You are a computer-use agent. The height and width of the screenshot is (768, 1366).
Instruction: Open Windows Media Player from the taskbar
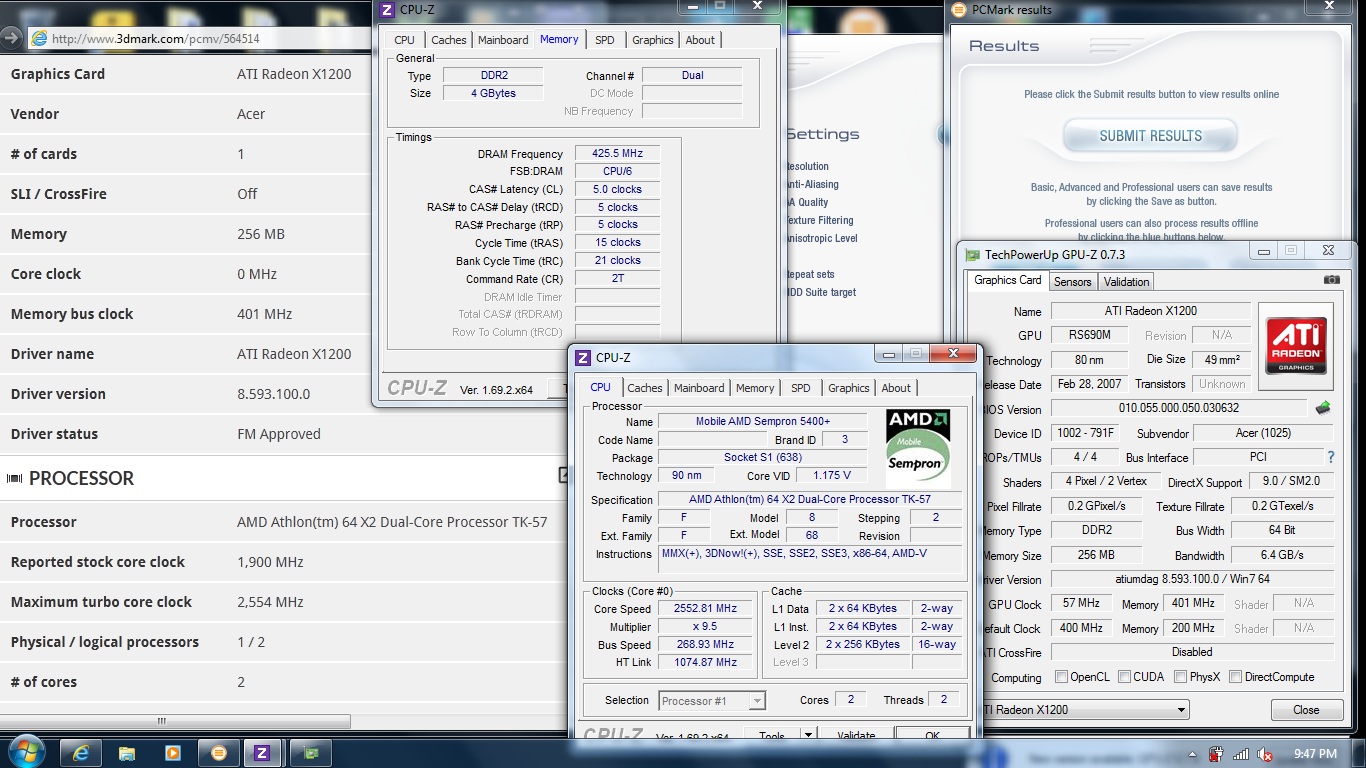[x=173, y=753]
